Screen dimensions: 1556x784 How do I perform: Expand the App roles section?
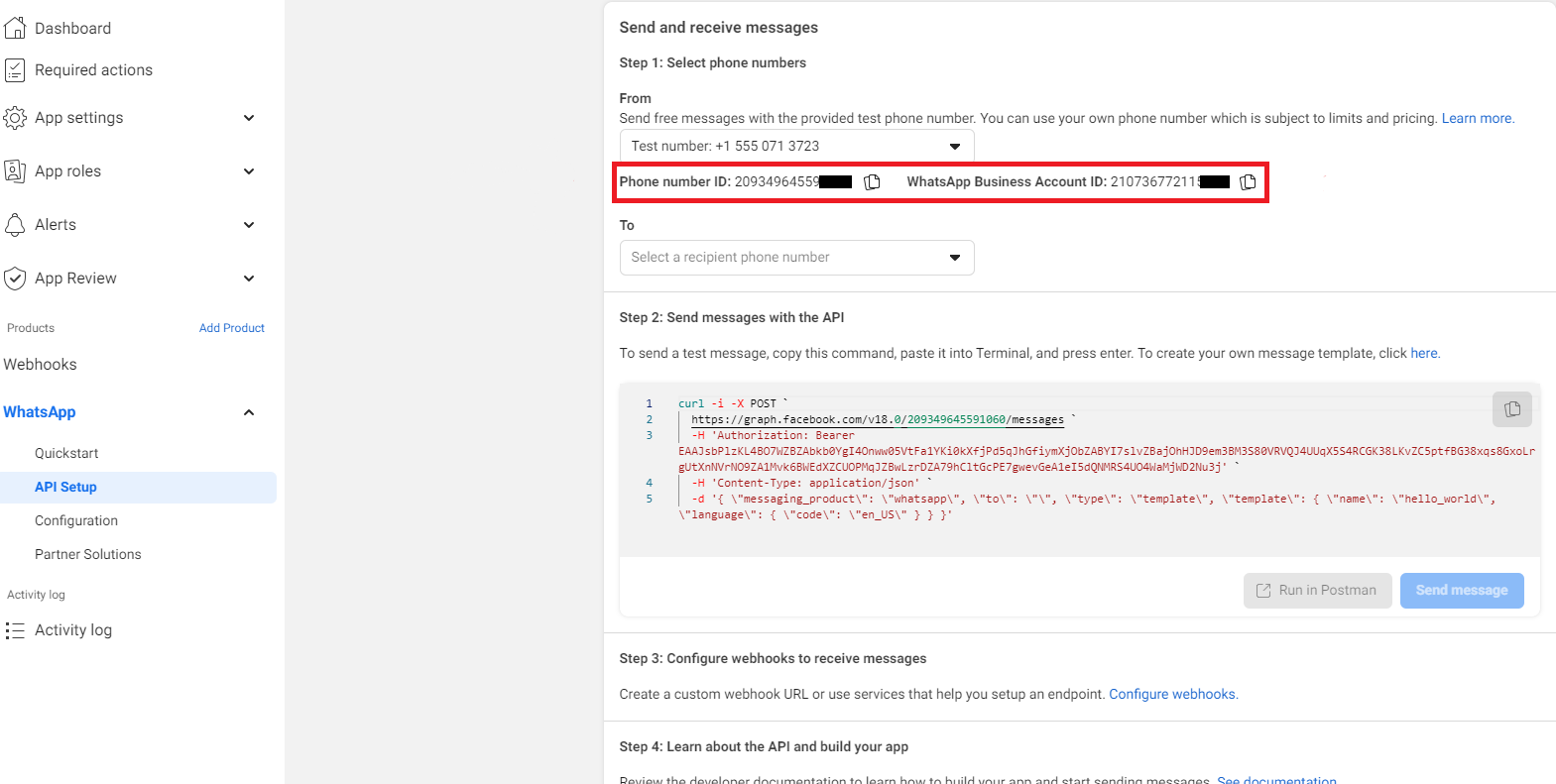249,171
